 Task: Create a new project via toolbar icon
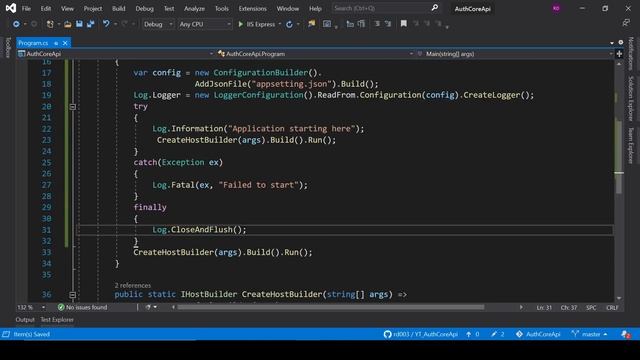[50, 24]
